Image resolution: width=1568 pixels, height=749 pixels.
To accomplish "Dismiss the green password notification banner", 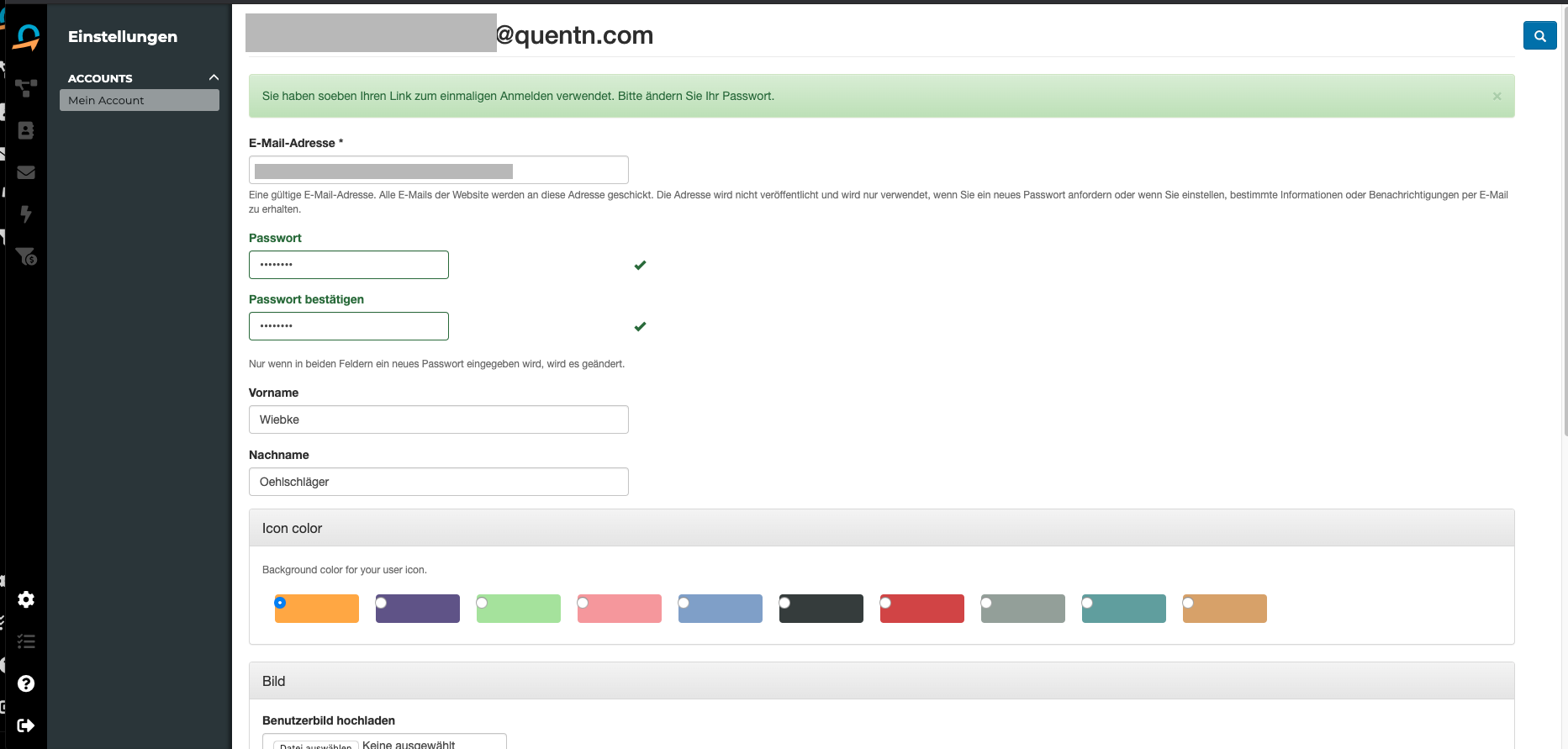I will [x=1497, y=97].
